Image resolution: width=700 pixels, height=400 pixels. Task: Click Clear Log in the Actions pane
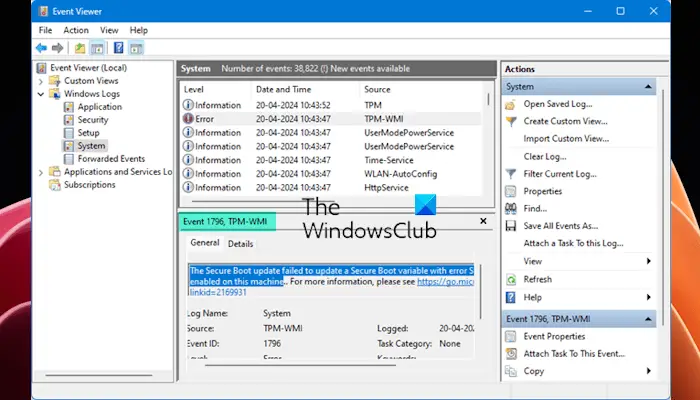[x=545, y=156]
